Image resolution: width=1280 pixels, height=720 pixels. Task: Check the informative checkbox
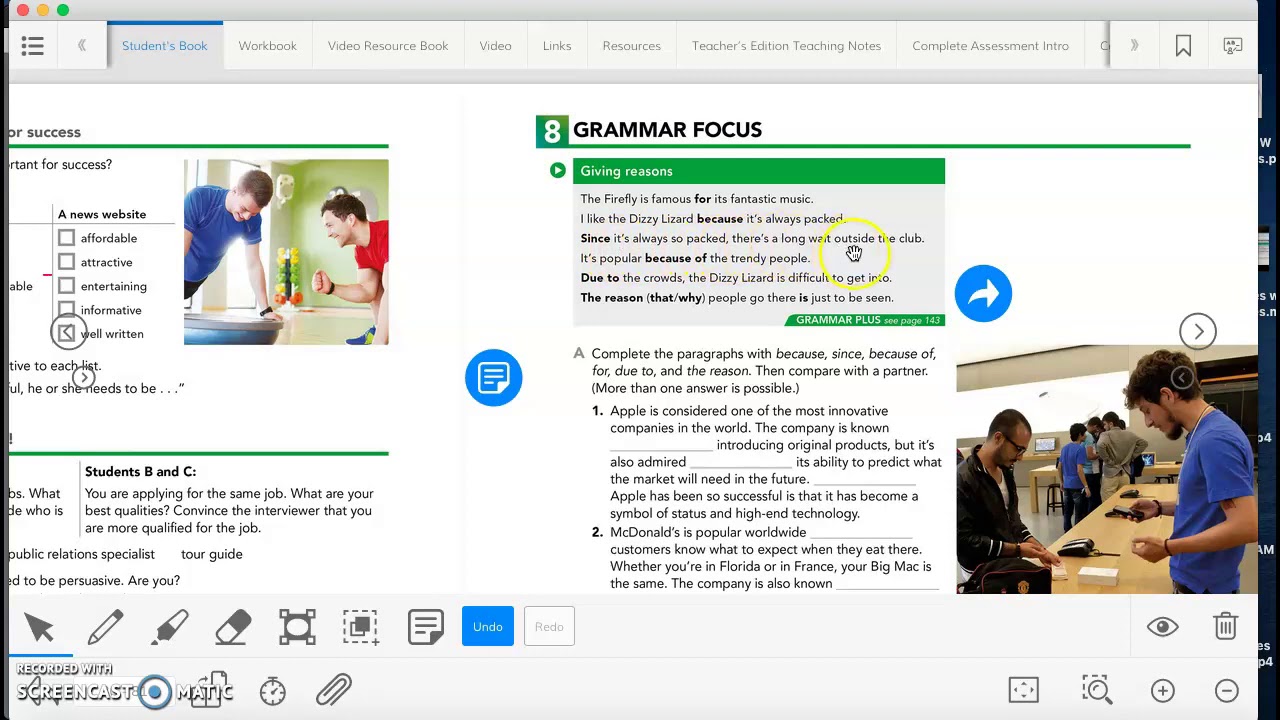pyautogui.click(x=66, y=310)
